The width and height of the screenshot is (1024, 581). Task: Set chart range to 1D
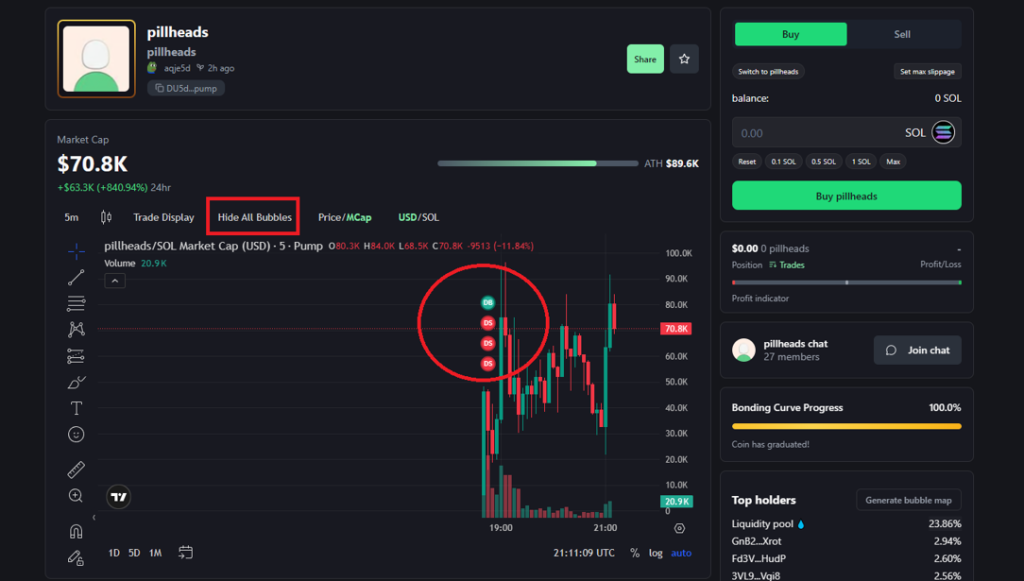[x=114, y=553]
